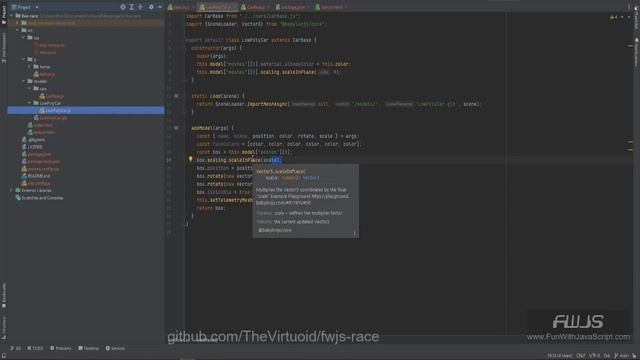Image resolution: width=640 pixels, height=360 pixels.
Task: Click caret position indicator in status bar
Action: pyautogui.click(x=559, y=356)
